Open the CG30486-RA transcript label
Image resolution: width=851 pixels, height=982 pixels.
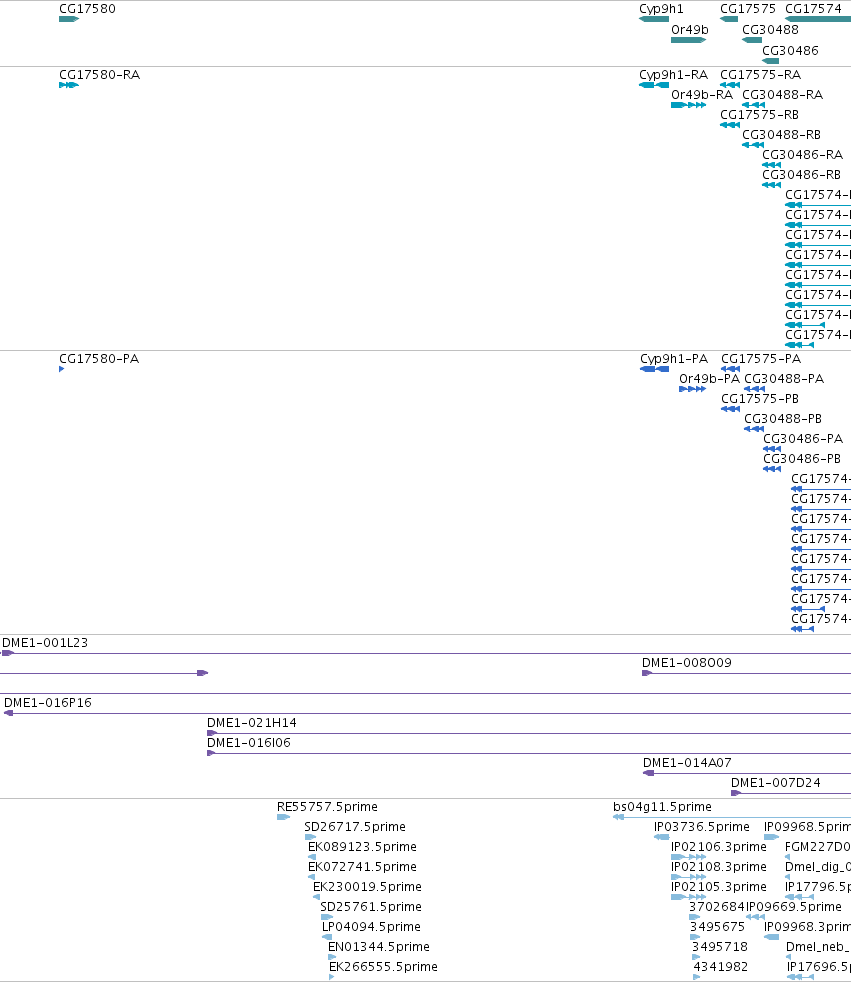point(803,155)
